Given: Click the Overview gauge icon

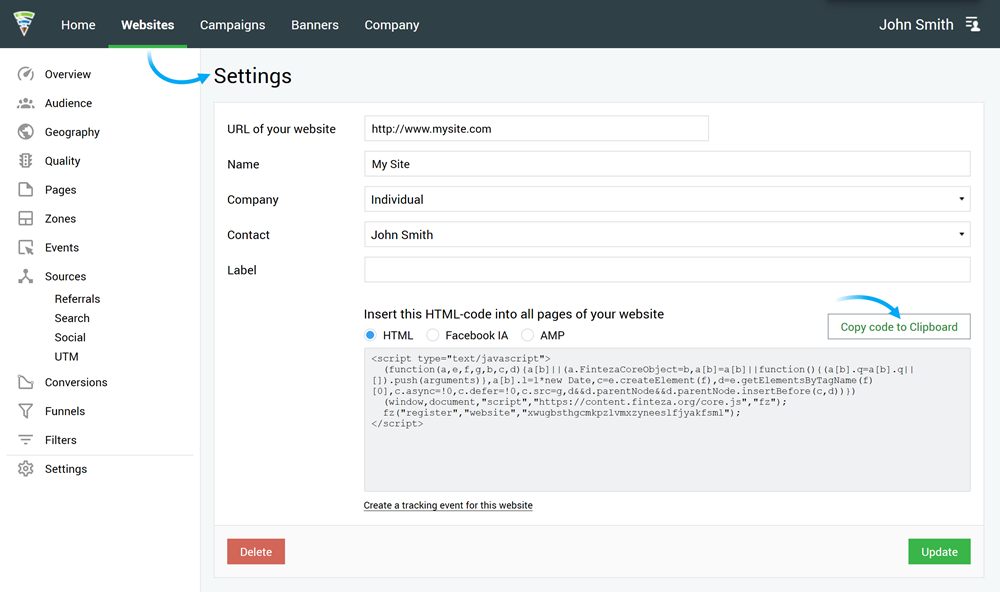Looking at the screenshot, I should click(26, 74).
